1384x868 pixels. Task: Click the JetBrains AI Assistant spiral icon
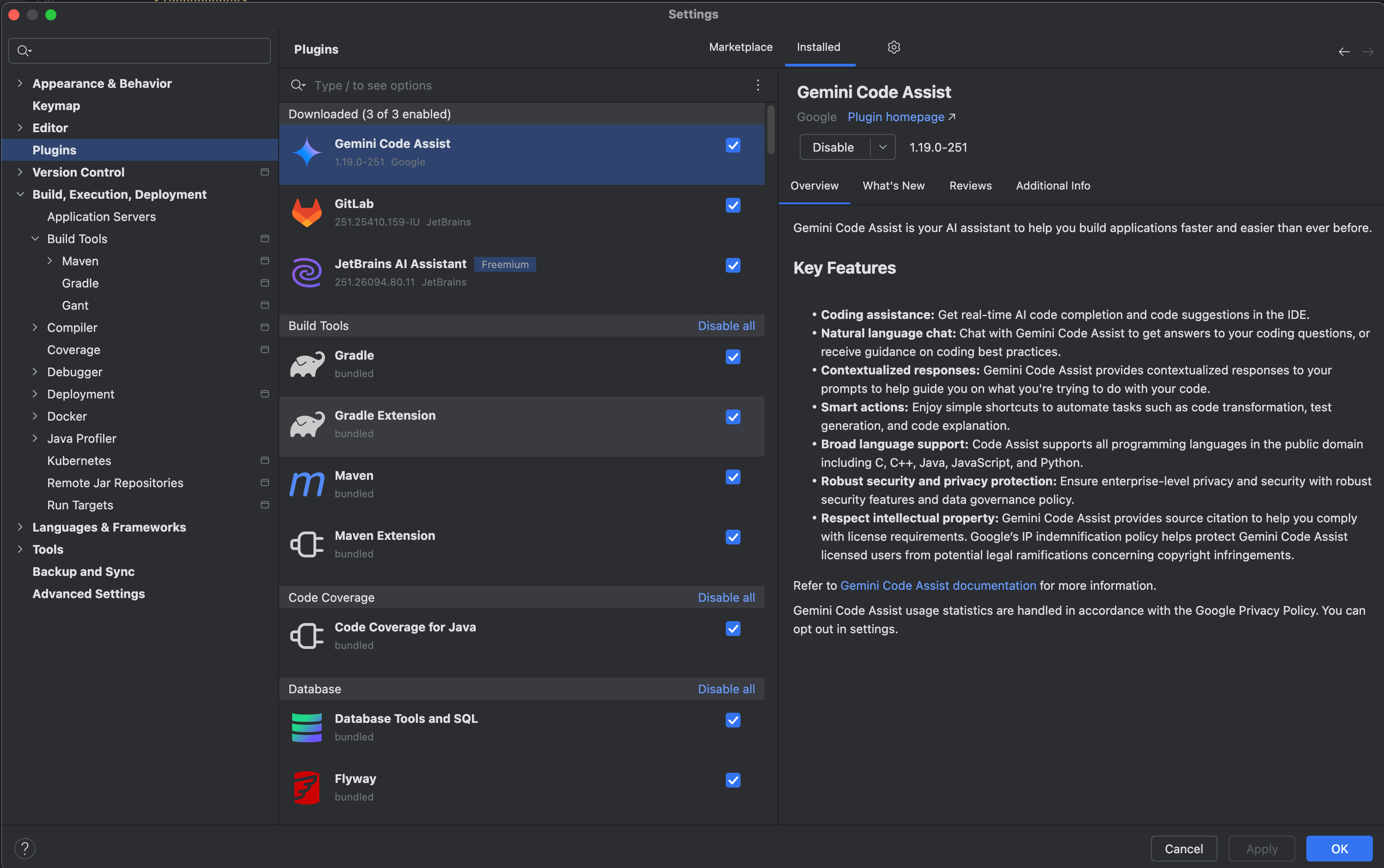[x=307, y=273]
